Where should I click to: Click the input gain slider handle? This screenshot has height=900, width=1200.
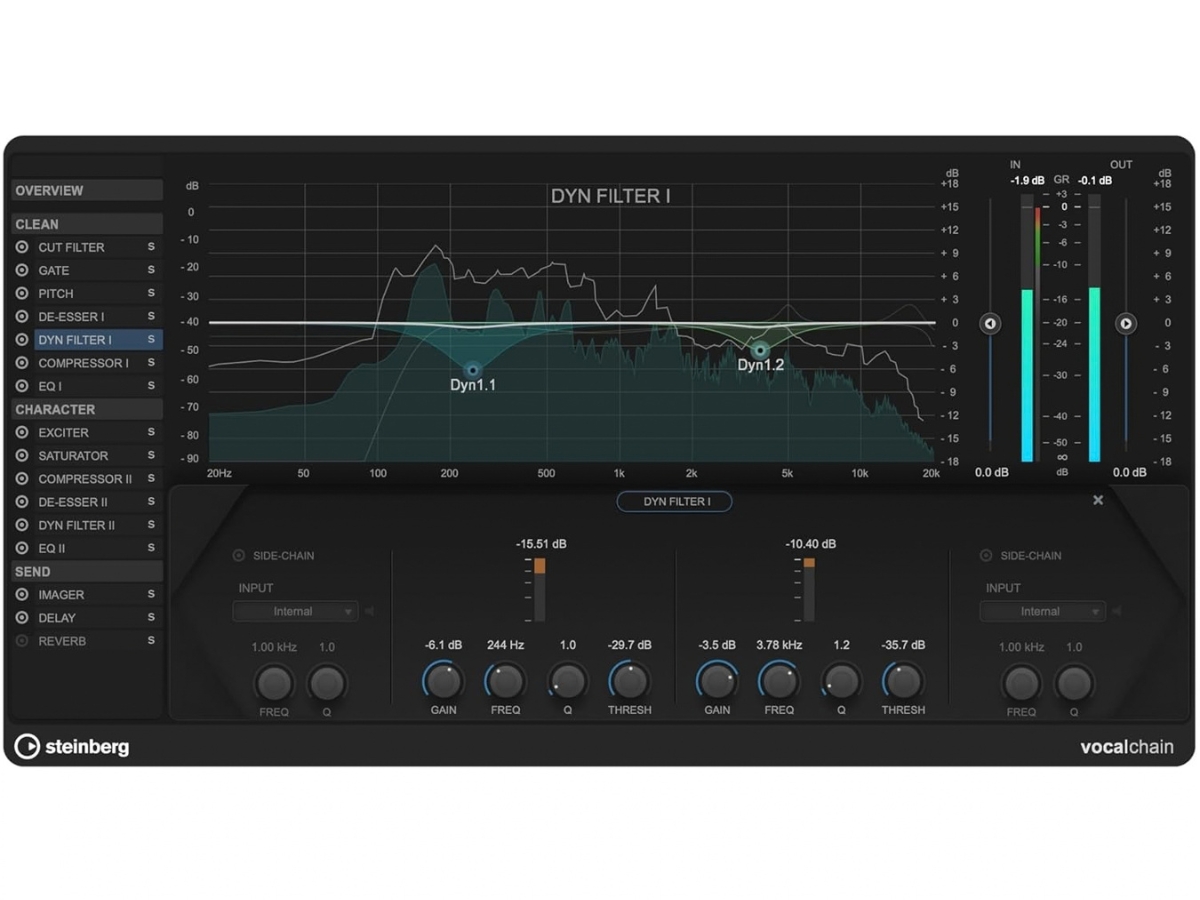click(x=990, y=323)
